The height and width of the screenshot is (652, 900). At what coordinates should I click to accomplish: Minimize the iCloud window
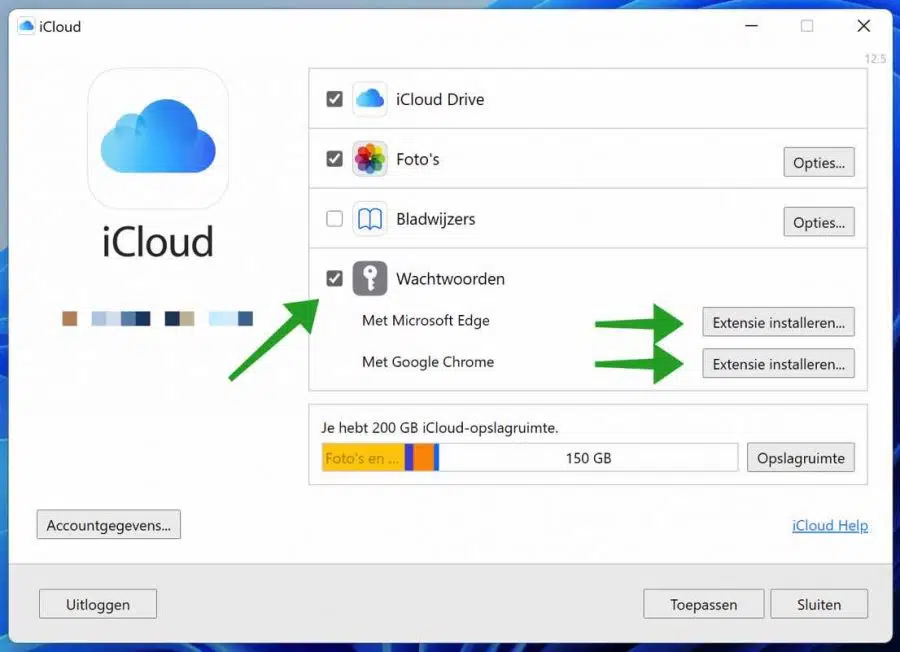point(751,26)
